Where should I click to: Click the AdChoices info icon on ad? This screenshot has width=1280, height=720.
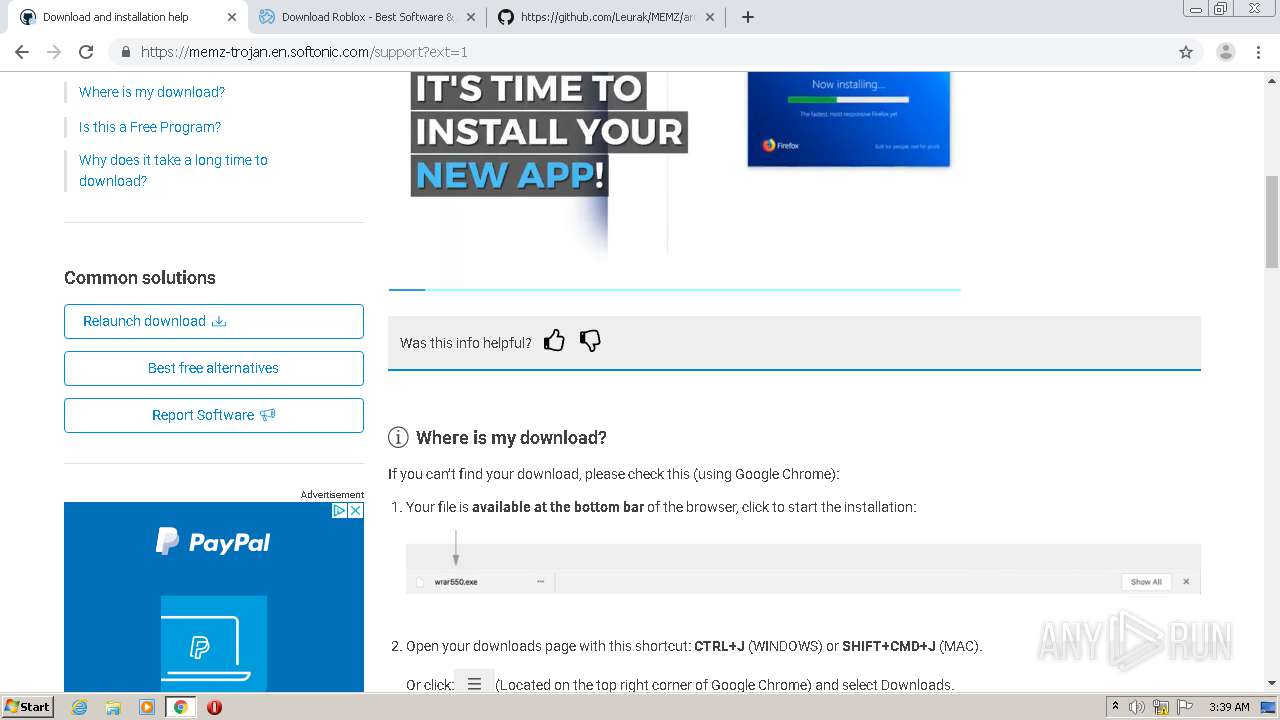pyautogui.click(x=339, y=510)
